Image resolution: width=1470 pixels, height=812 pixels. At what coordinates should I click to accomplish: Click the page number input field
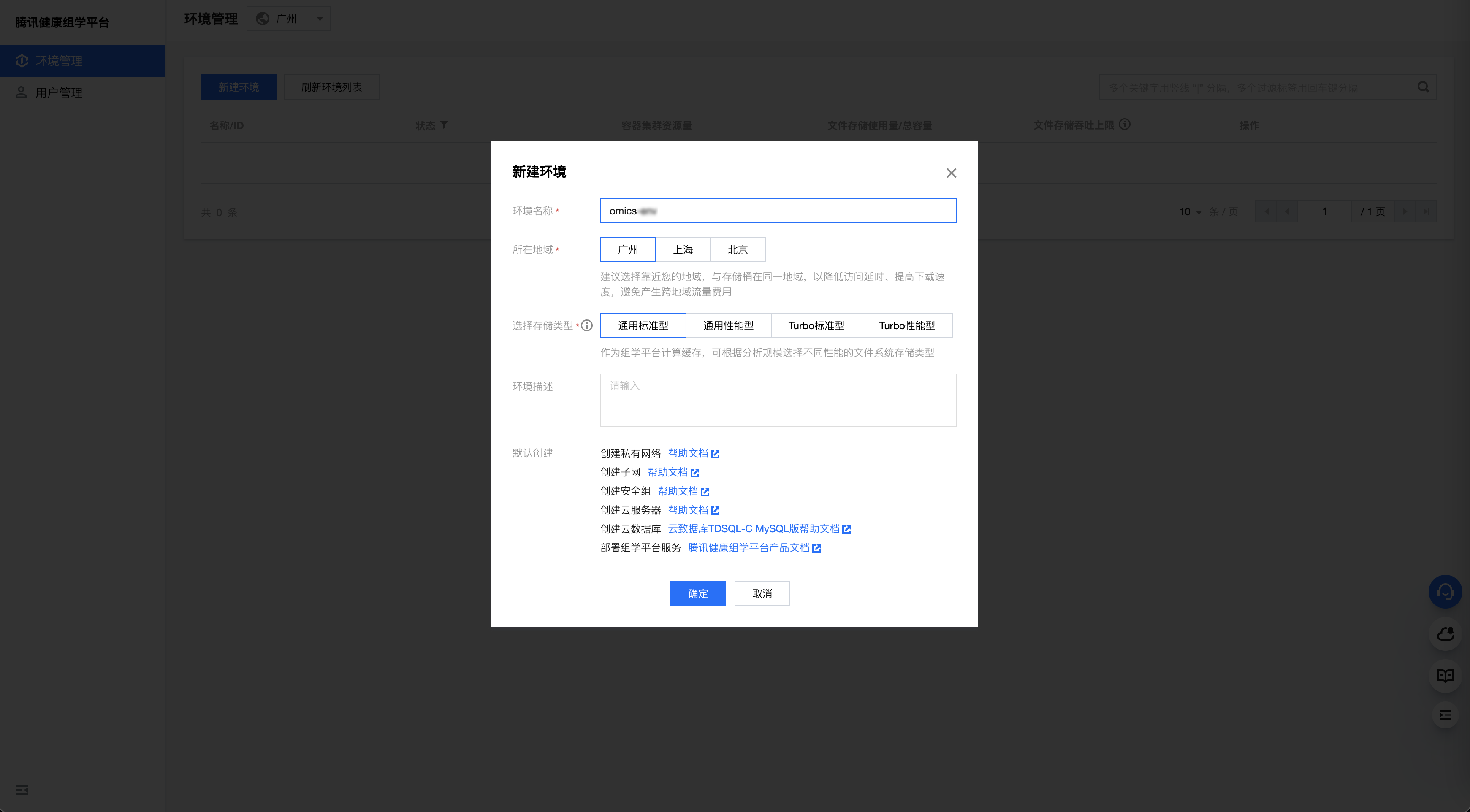[1324, 212]
